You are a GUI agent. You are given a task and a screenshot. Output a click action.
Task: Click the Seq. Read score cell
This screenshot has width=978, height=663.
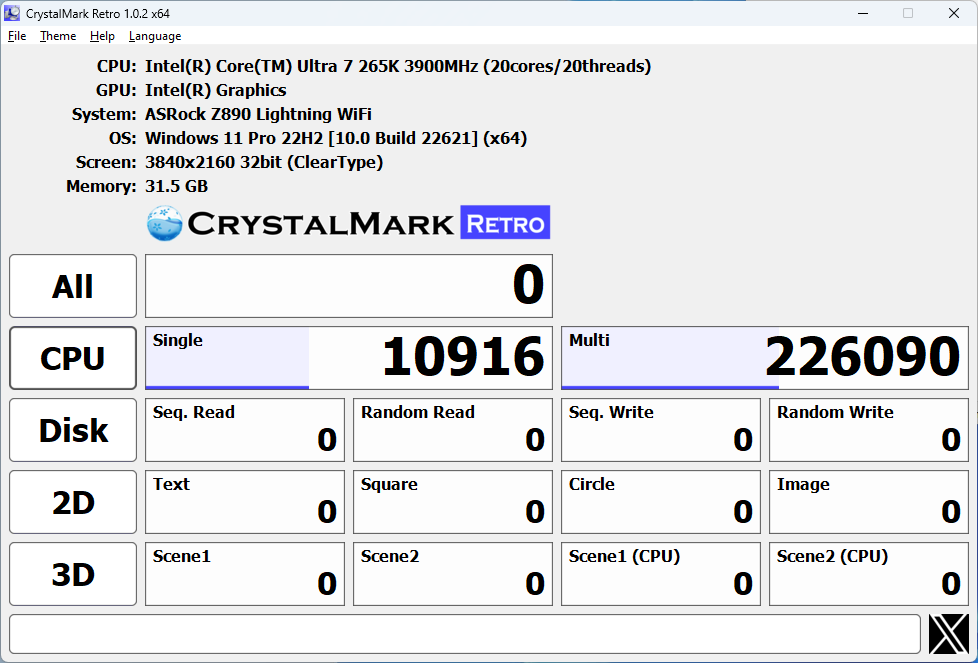click(x=244, y=430)
